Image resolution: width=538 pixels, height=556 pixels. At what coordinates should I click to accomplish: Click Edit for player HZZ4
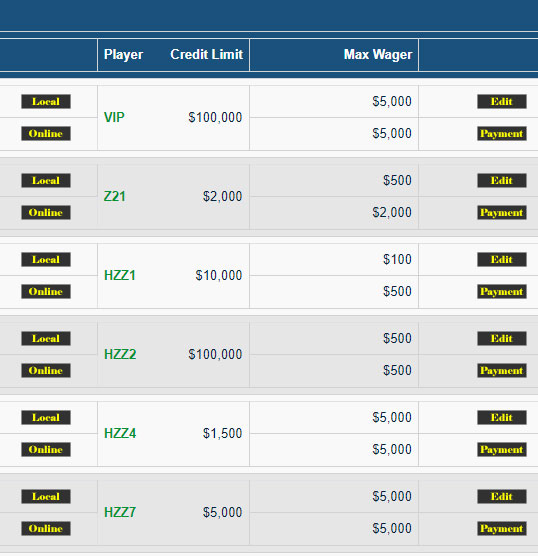coord(501,417)
